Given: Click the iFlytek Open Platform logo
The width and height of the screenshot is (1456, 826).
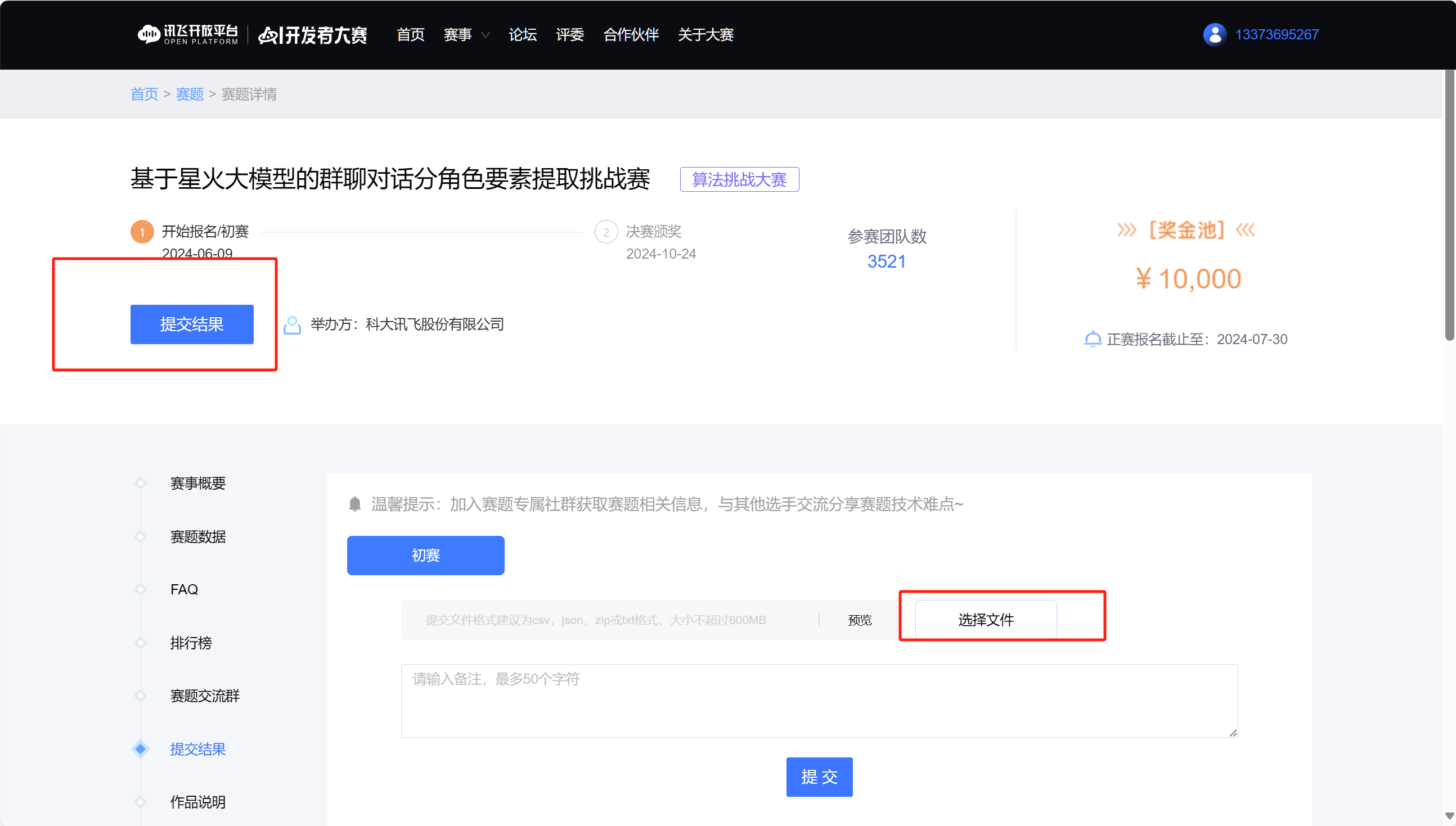Looking at the screenshot, I should pos(188,35).
